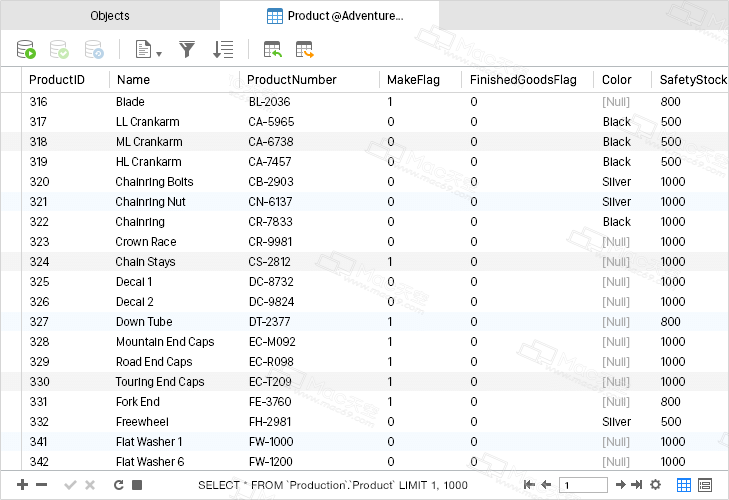Select the cell 'BL-2036'
This screenshot has width=729, height=500.
click(269, 101)
